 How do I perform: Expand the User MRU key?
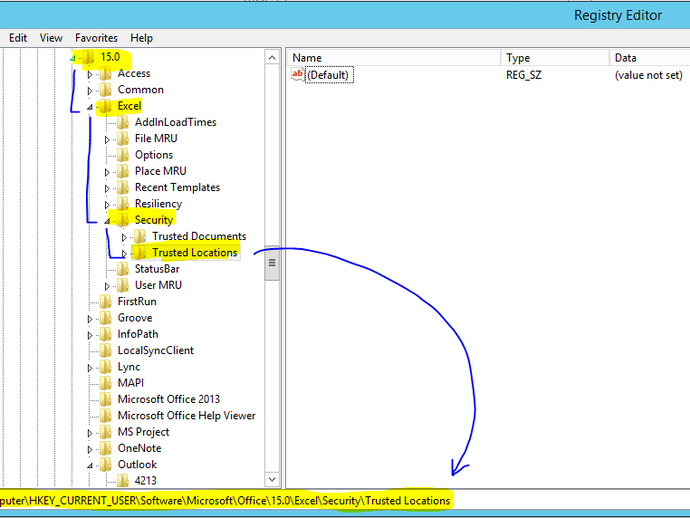pos(107,286)
